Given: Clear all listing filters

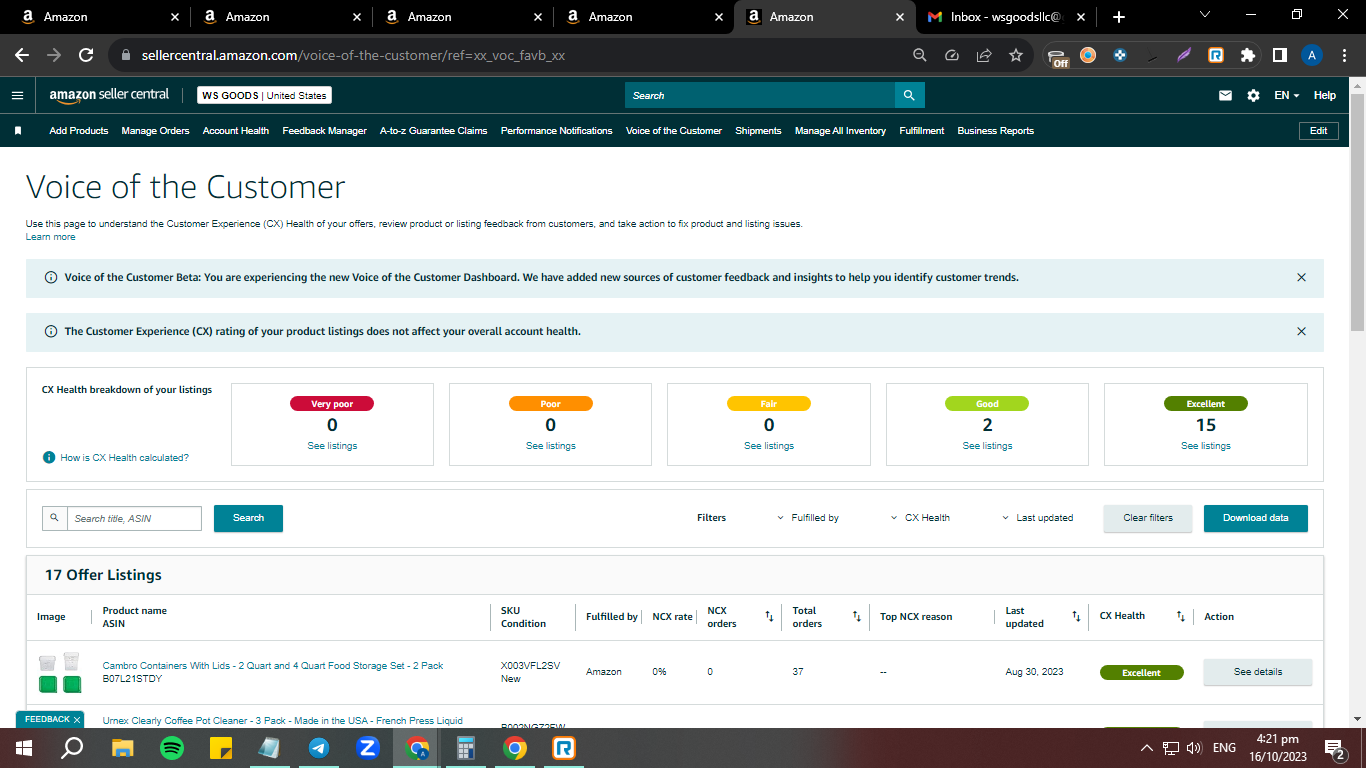Looking at the screenshot, I should click(x=1148, y=518).
